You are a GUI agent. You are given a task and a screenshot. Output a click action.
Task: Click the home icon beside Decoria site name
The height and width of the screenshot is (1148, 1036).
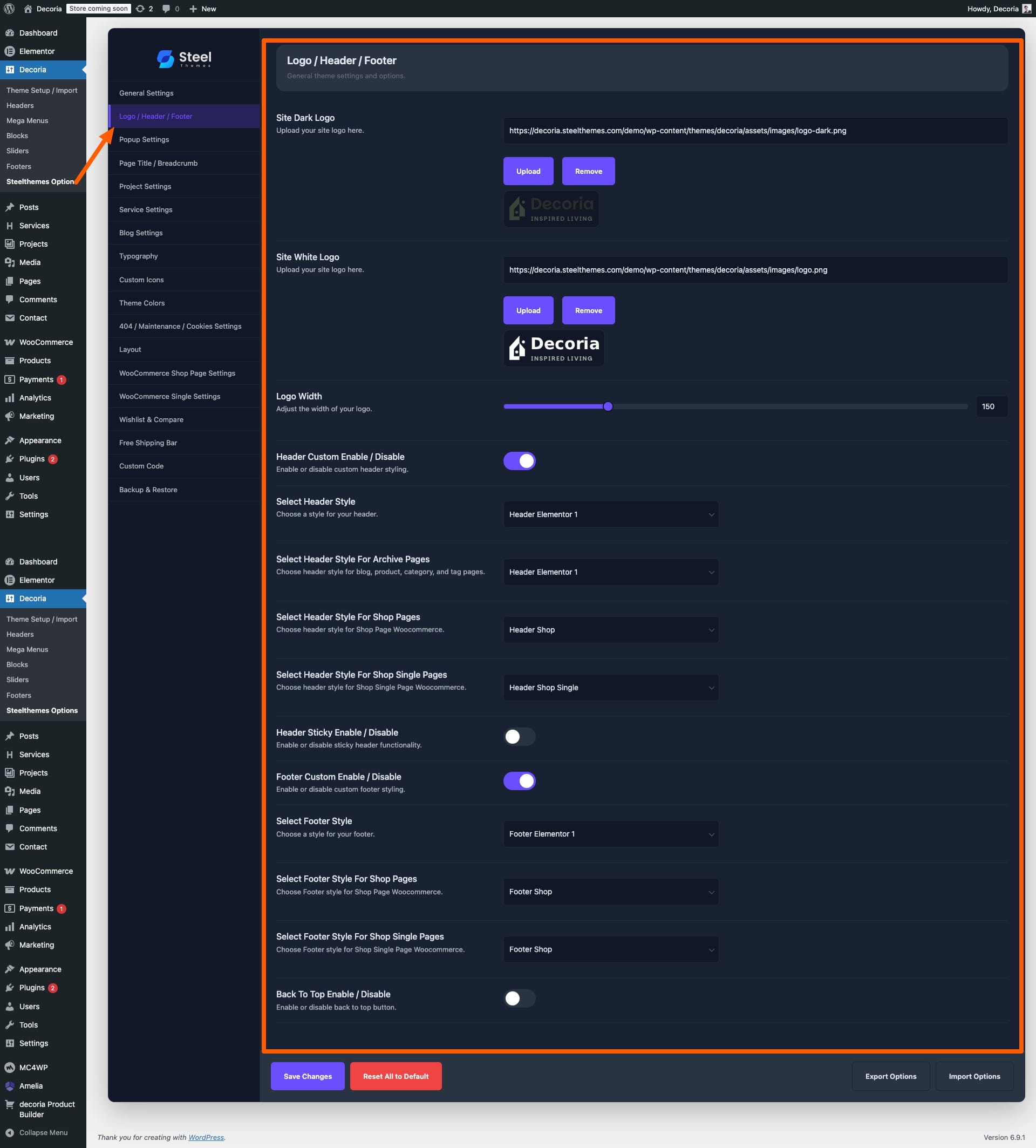point(28,9)
